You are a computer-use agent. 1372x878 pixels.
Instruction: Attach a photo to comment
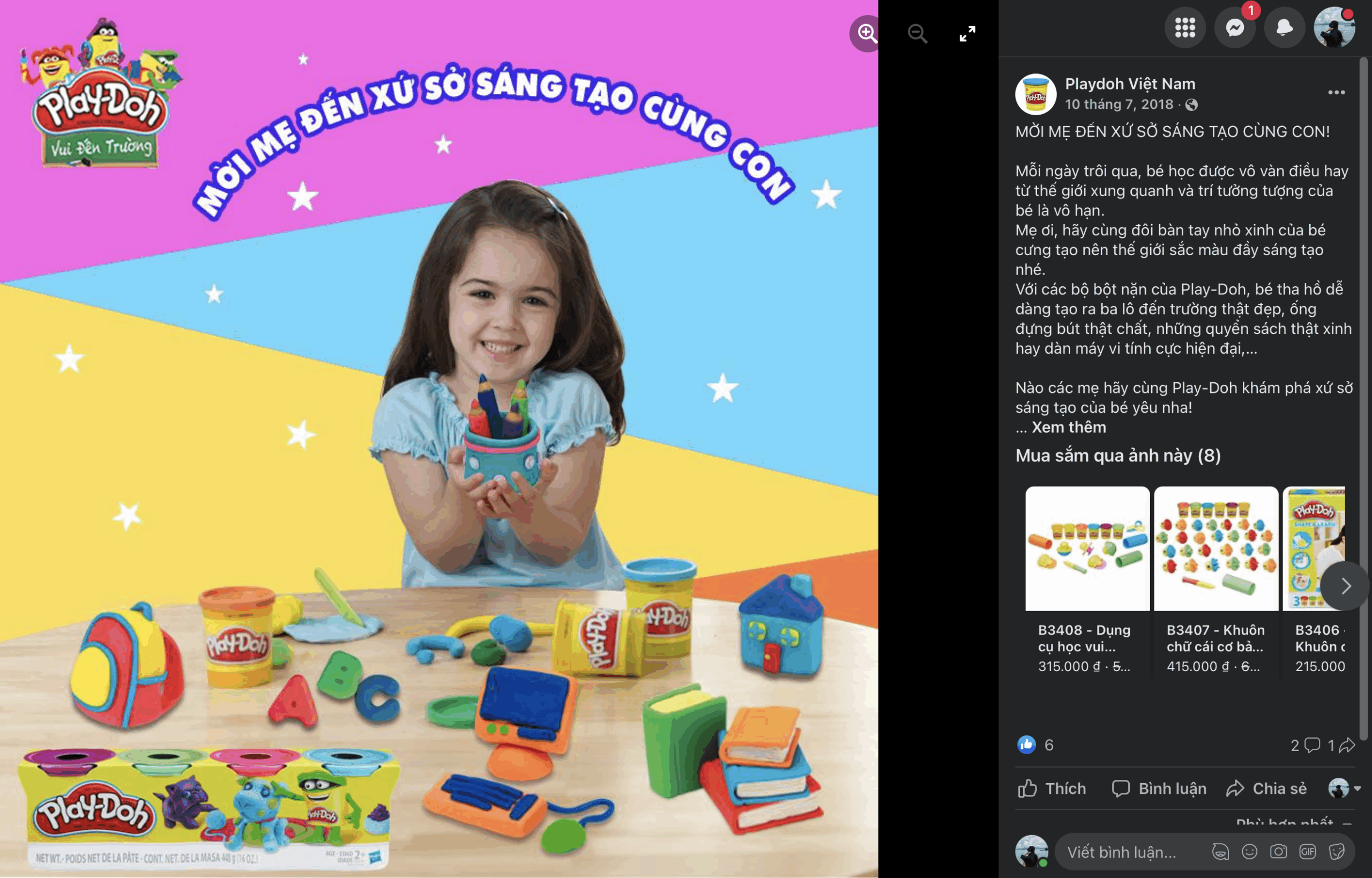[1278, 852]
